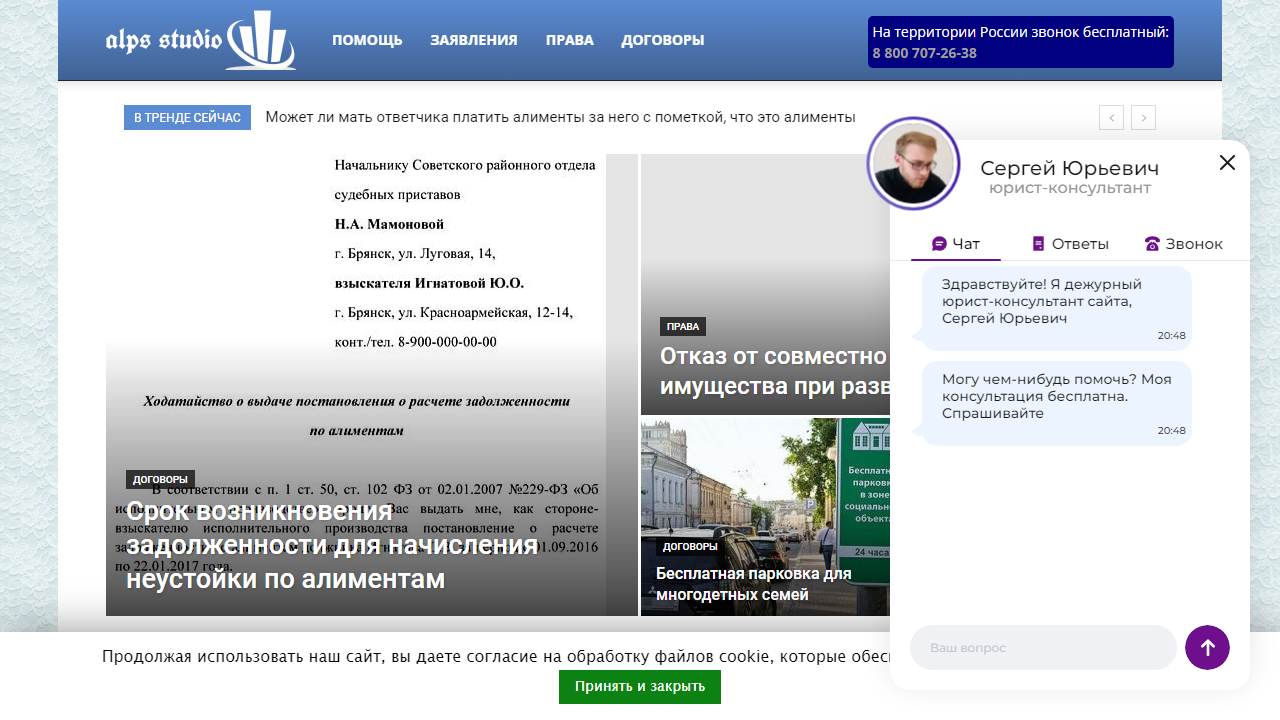Open the Чат tab speech bubble icon

(x=938, y=243)
